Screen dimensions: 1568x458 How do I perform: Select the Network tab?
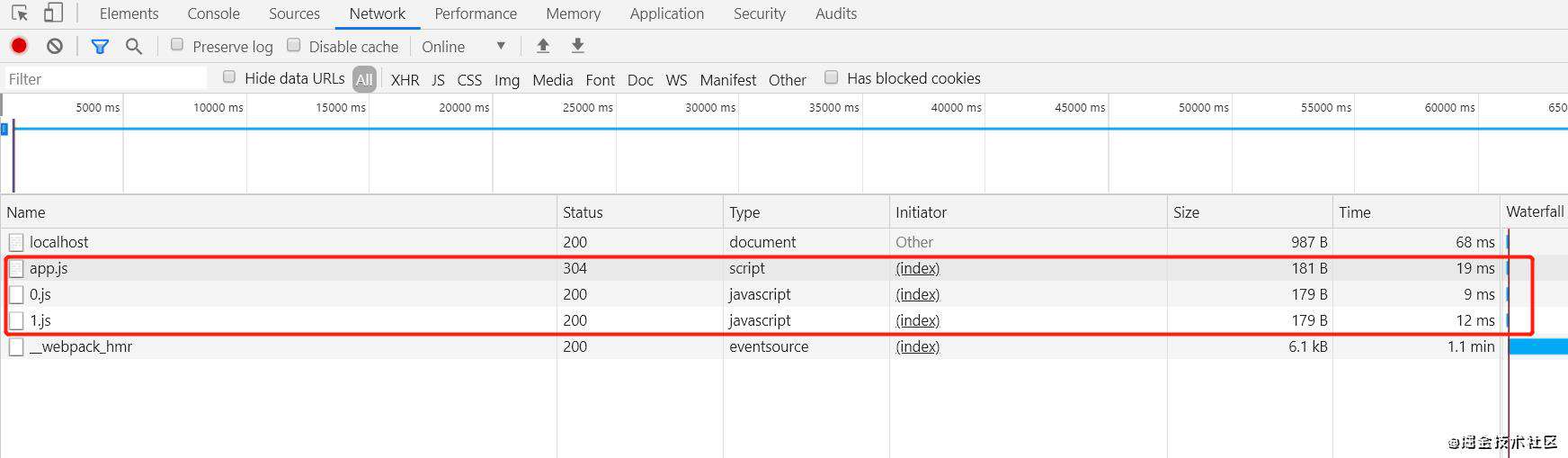[378, 13]
